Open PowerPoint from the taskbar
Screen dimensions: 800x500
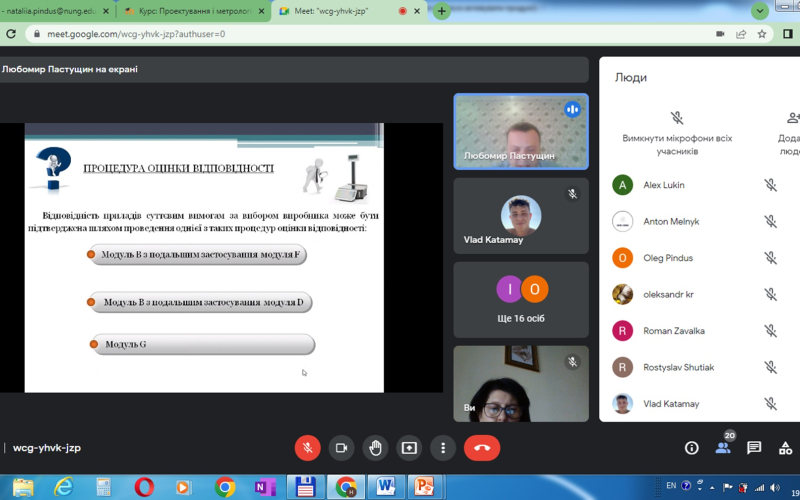tap(424, 487)
